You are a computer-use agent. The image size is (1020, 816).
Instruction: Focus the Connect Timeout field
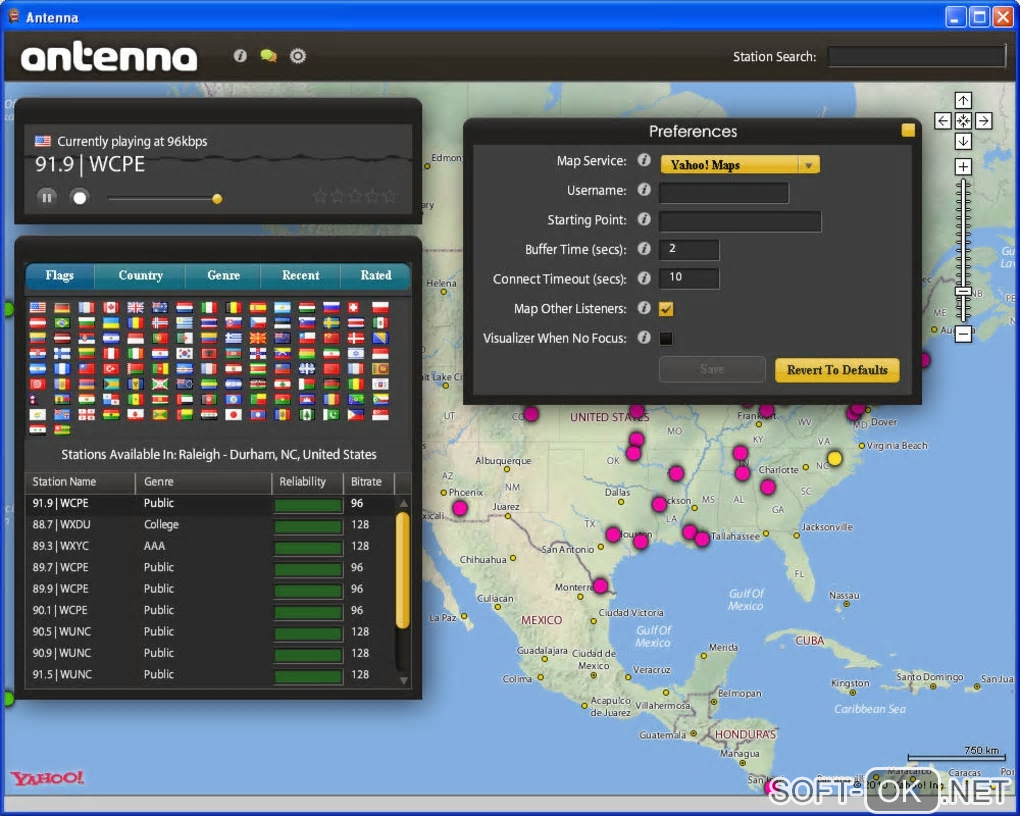[689, 278]
